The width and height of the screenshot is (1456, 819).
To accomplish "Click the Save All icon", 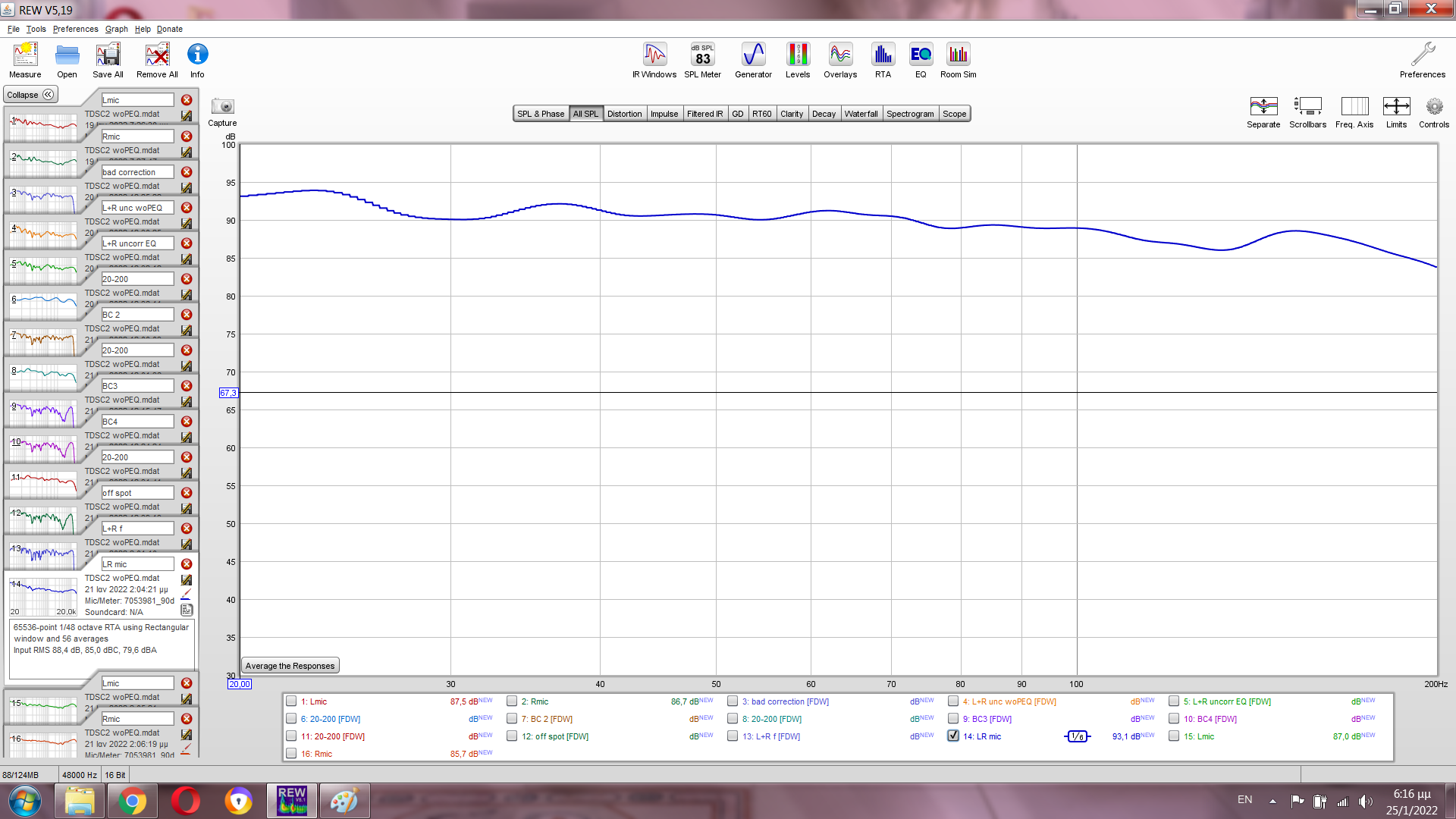I will 108,60.
